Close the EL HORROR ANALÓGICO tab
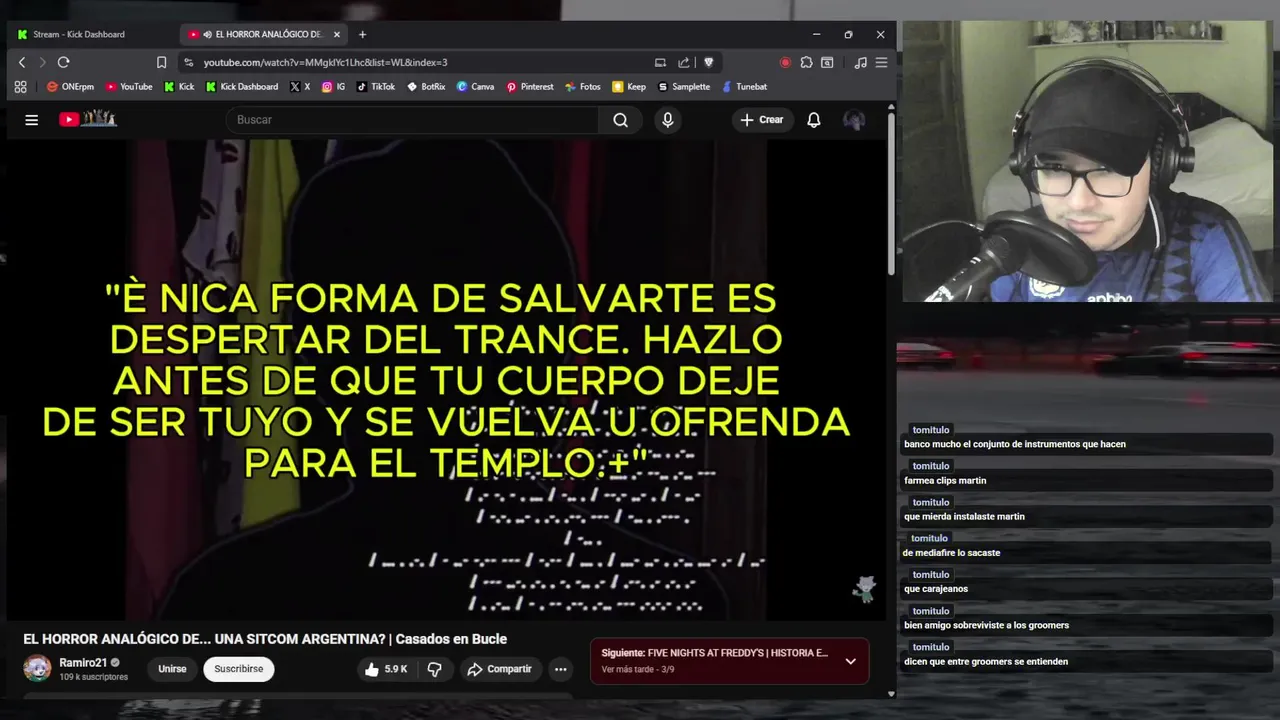The height and width of the screenshot is (720, 1280). pyautogui.click(x=337, y=34)
